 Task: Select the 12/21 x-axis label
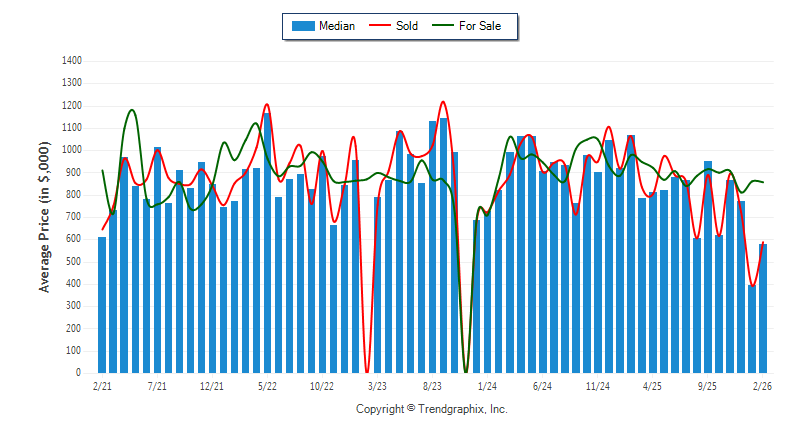[x=212, y=385]
